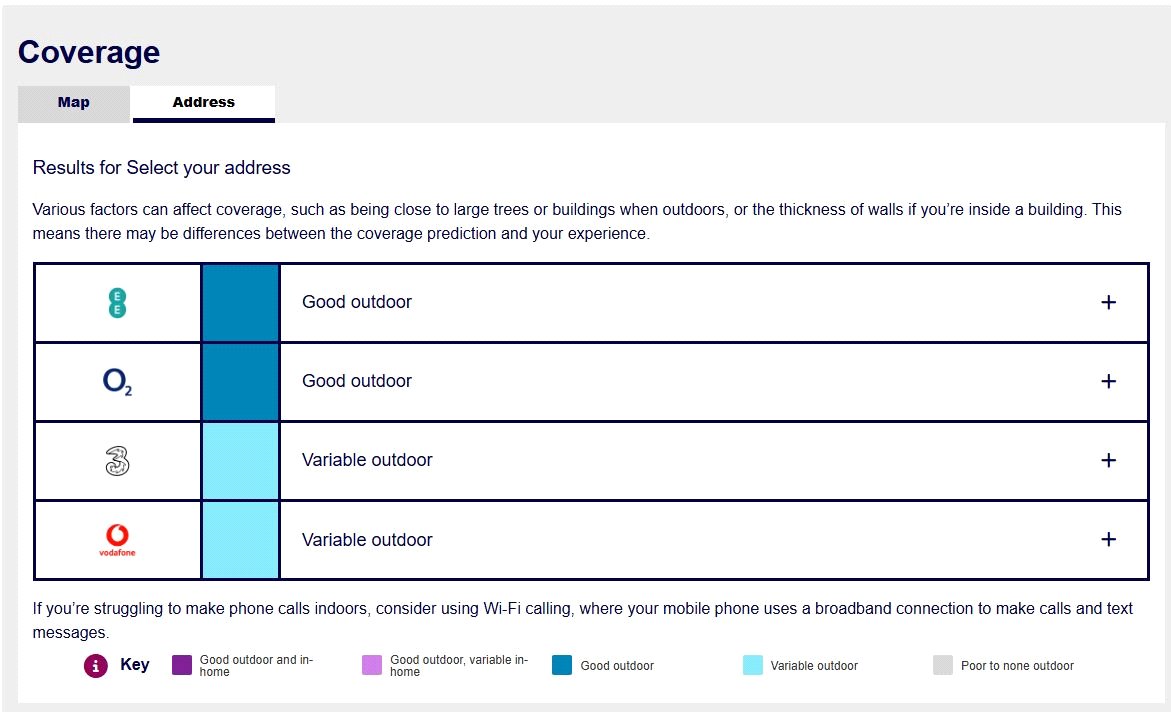
Task: Click the 'Good outdoor' text in O2 row
Action: [x=357, y=381]
